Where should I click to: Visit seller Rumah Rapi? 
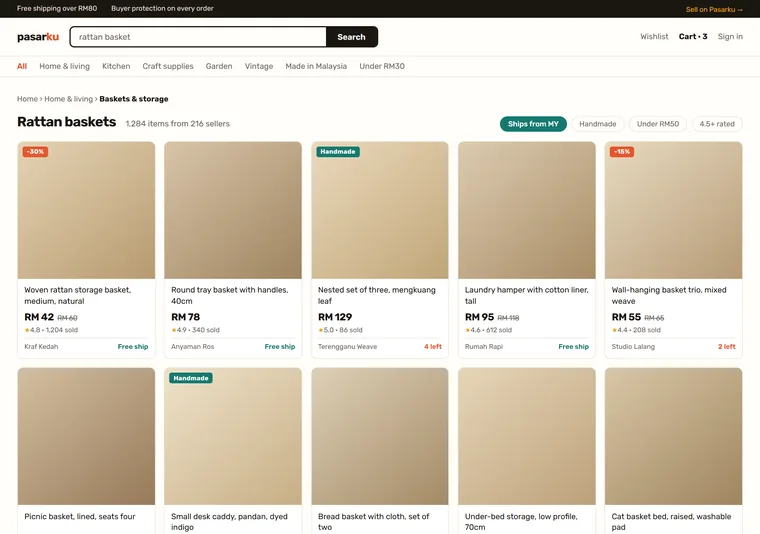484,347
